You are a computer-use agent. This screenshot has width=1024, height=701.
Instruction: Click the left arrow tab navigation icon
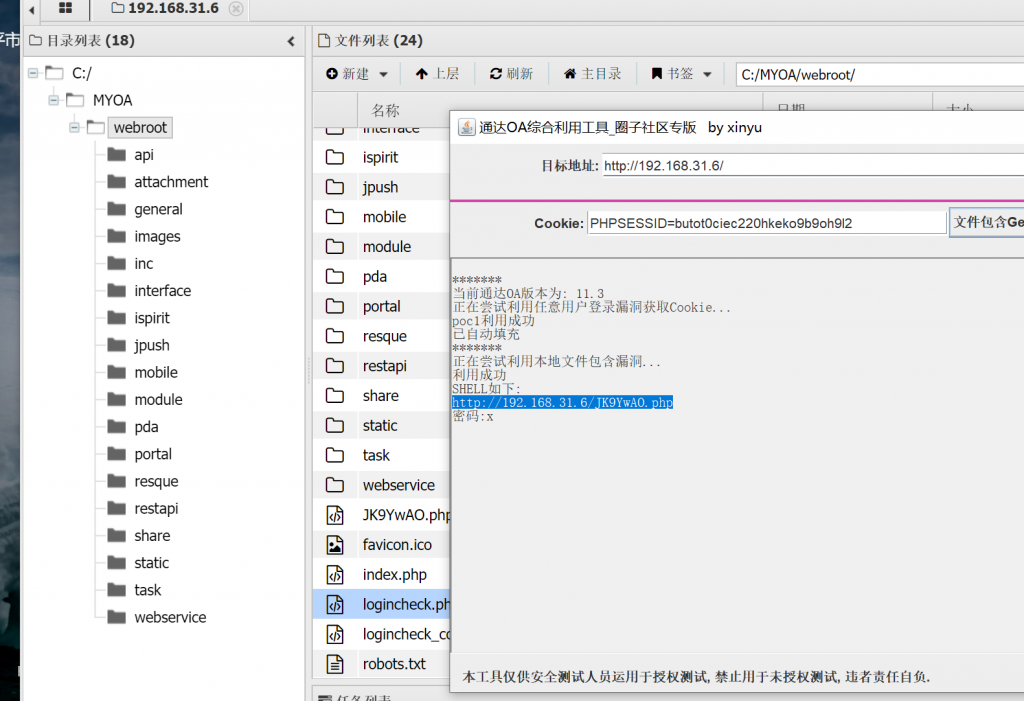coord(31,9)
